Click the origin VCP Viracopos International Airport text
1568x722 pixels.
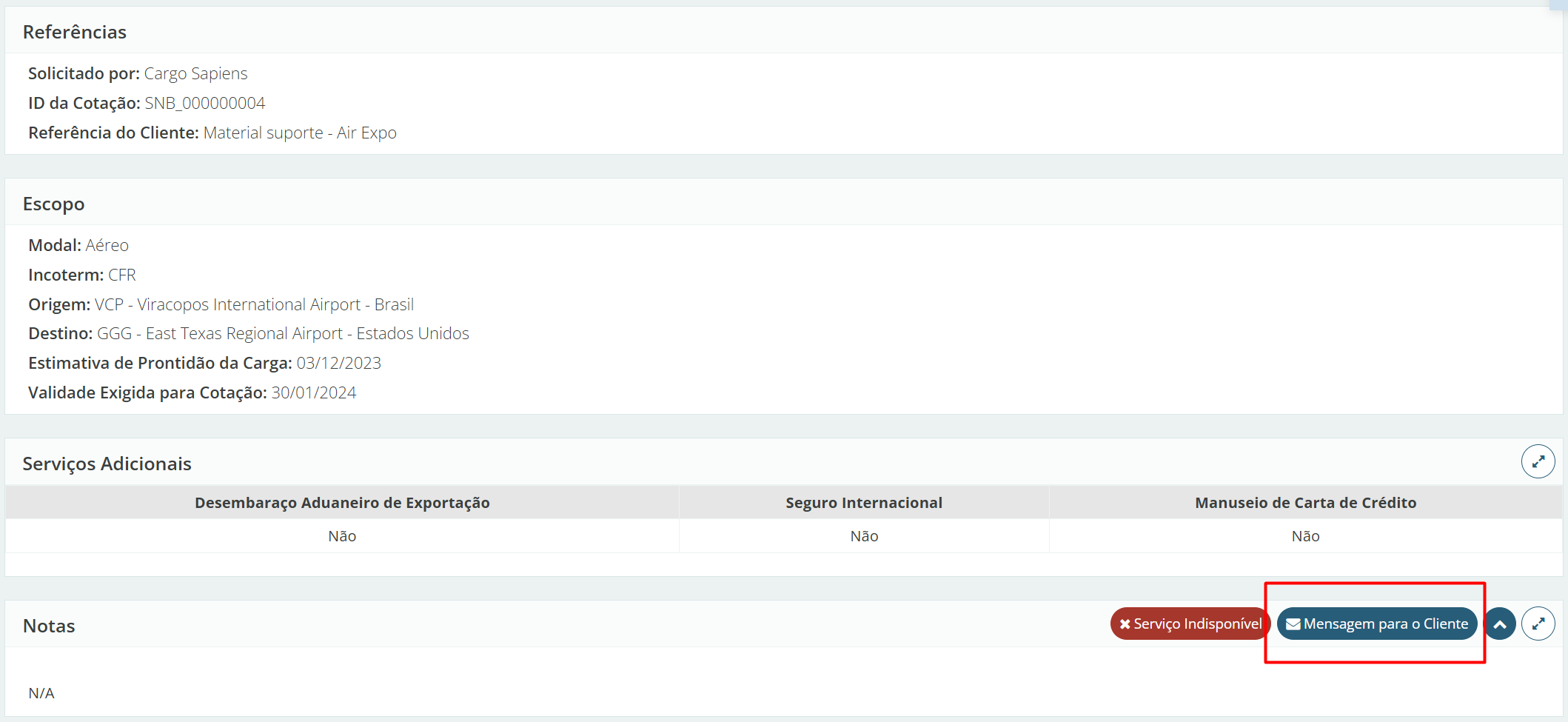(x=253, y=304)
